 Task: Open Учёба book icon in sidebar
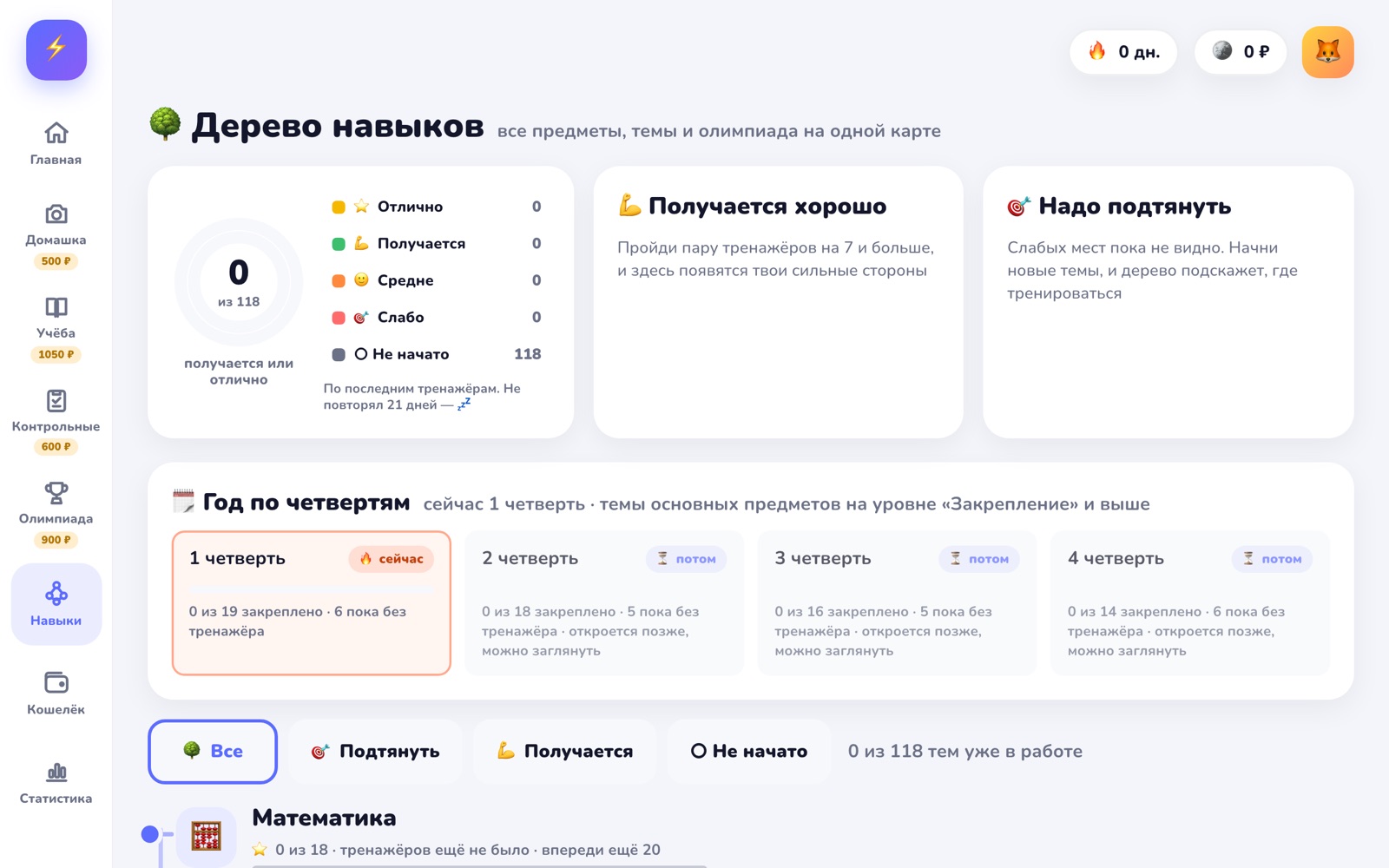(56, 307)
